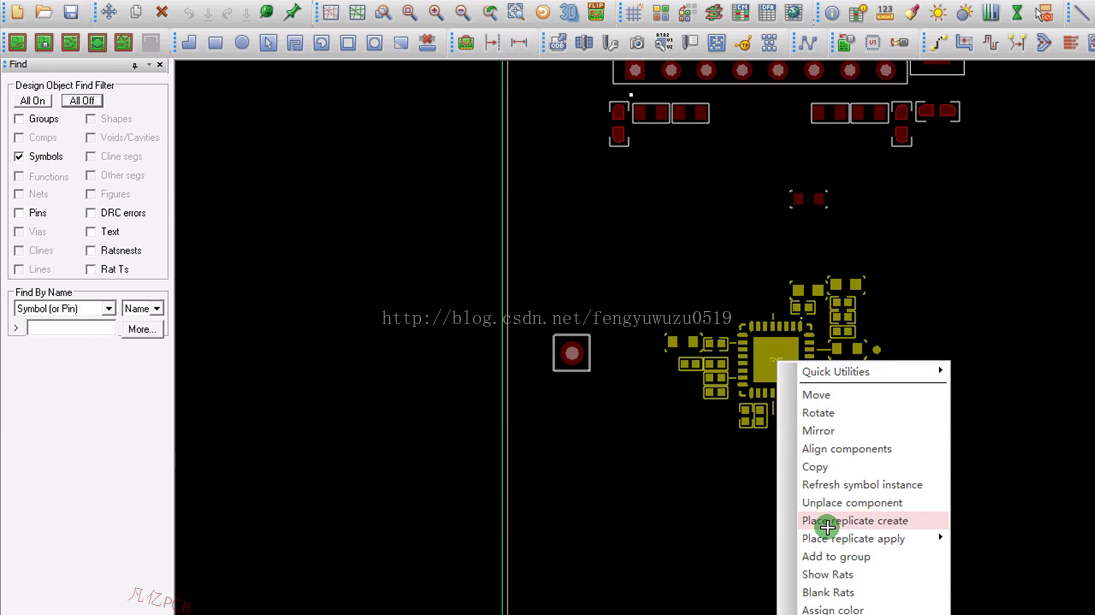
Task: Click the red X Delete icon
Action: coord(162,12)
